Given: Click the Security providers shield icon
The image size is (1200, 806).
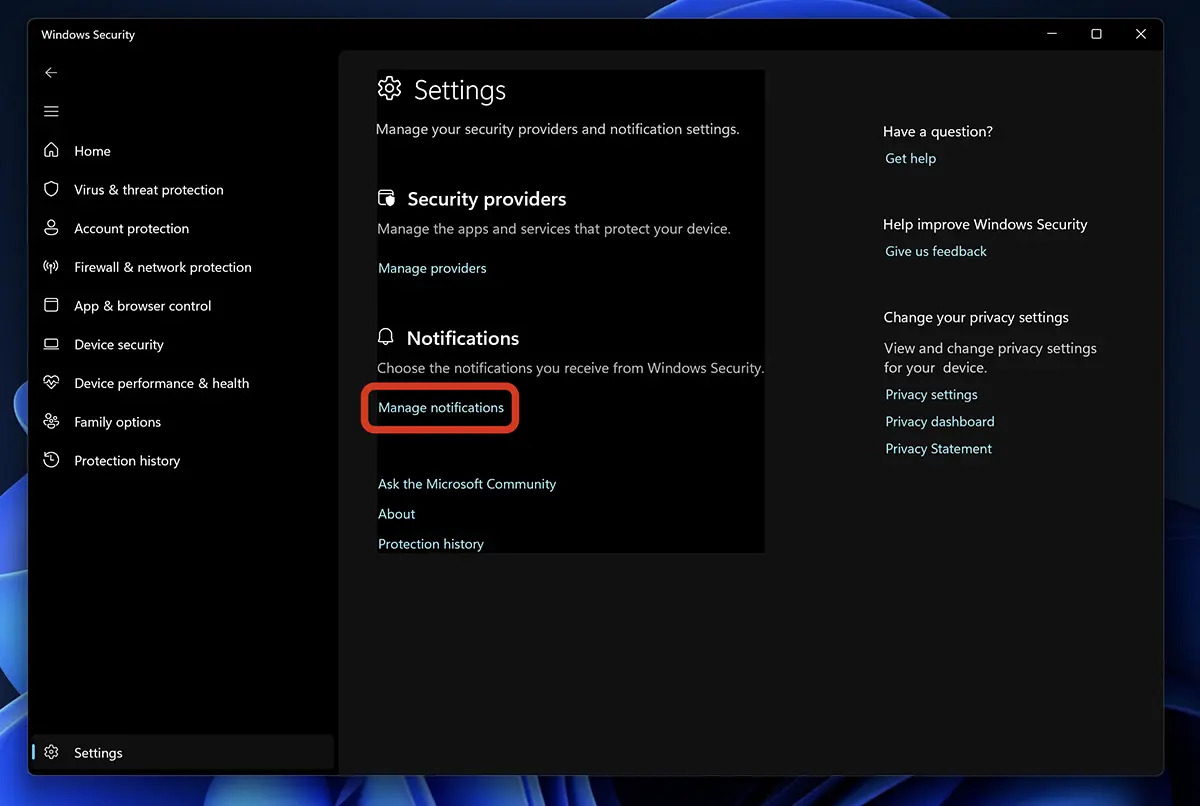Looking at the screenshot, I should 387,198.
